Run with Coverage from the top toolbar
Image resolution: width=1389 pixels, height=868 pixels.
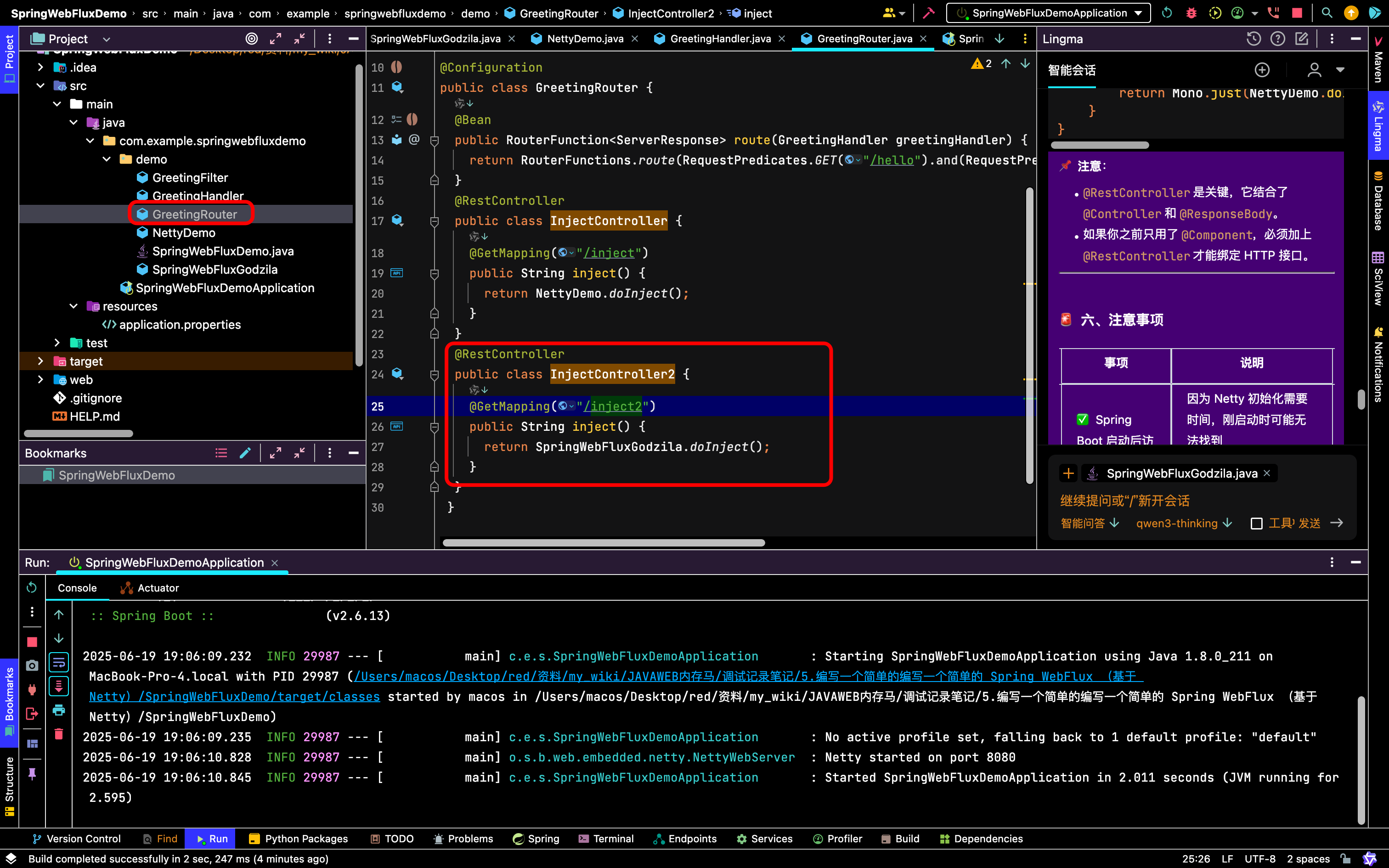(1214, 13)
